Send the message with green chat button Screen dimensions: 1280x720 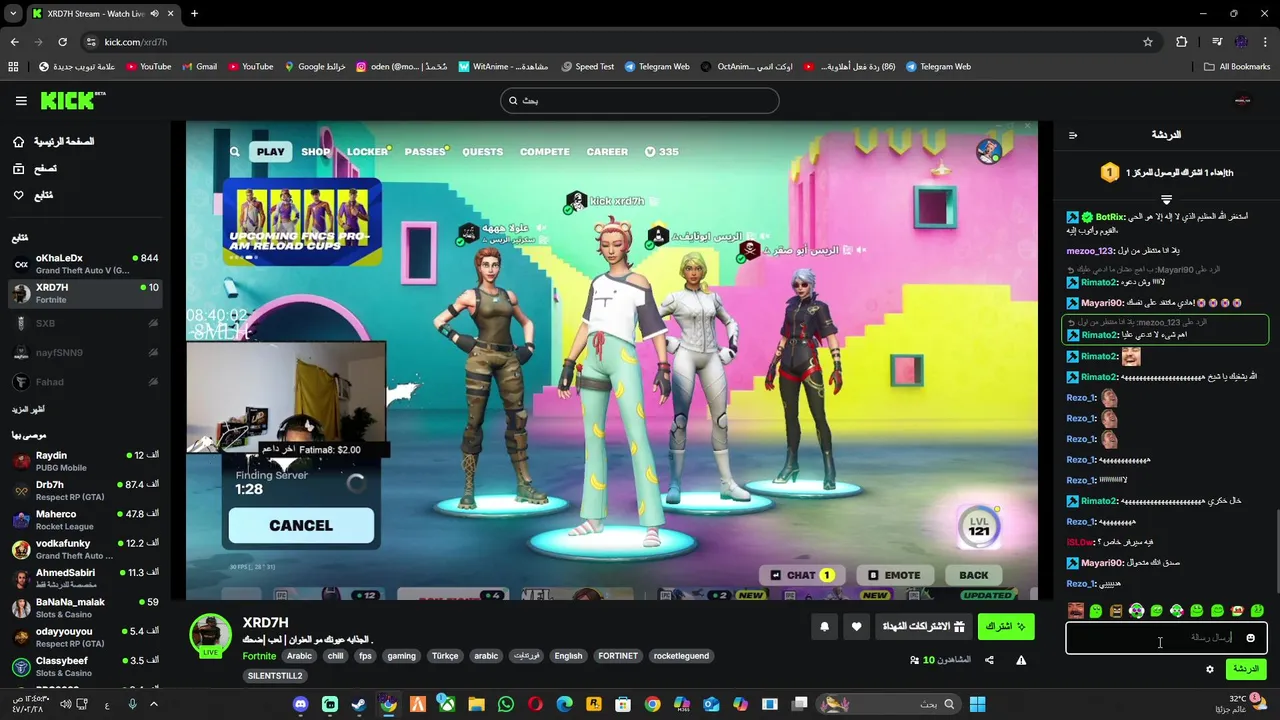(x=1246, y=669)
